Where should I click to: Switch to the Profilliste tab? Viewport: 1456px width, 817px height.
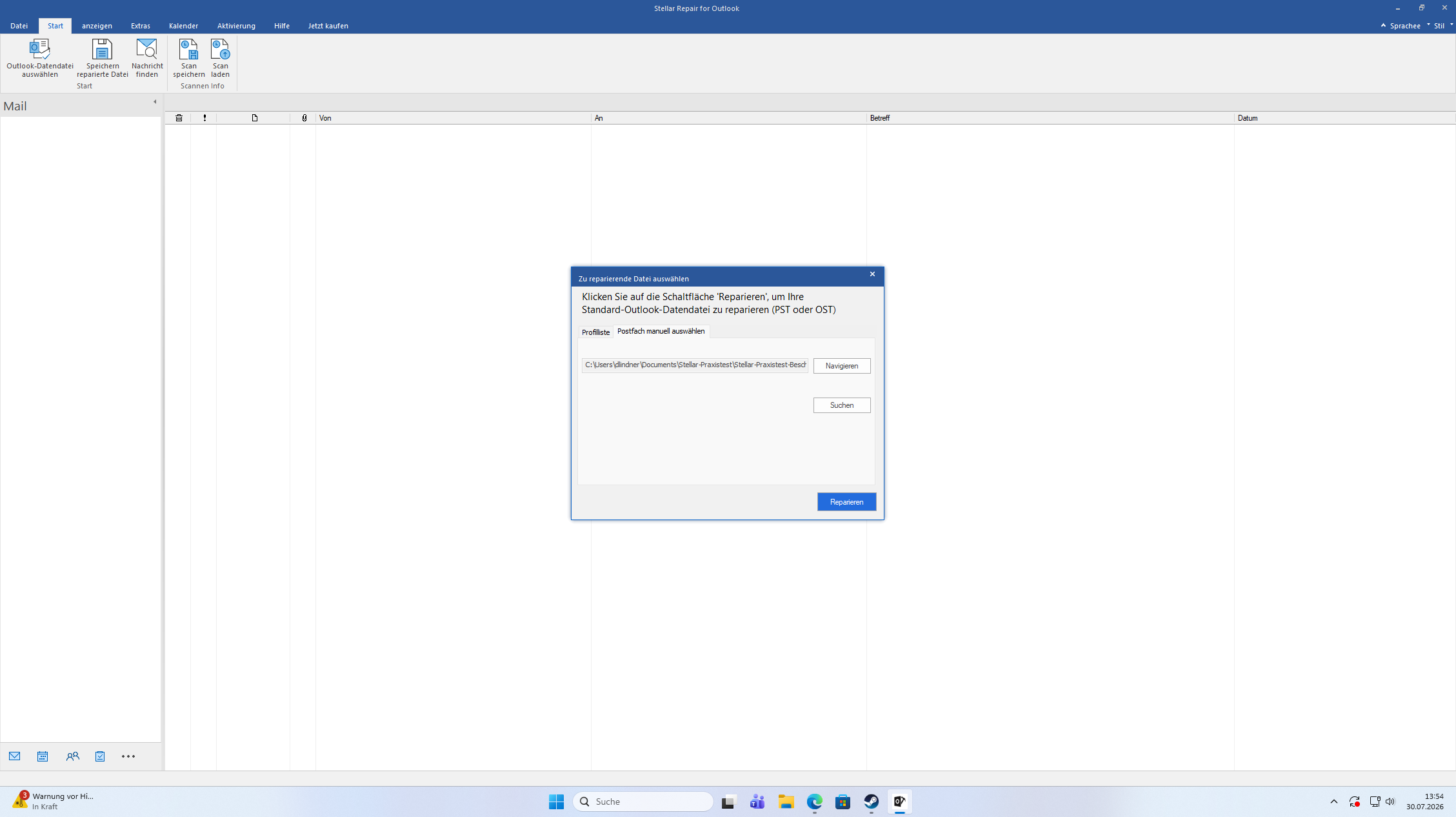pos(595,332)
